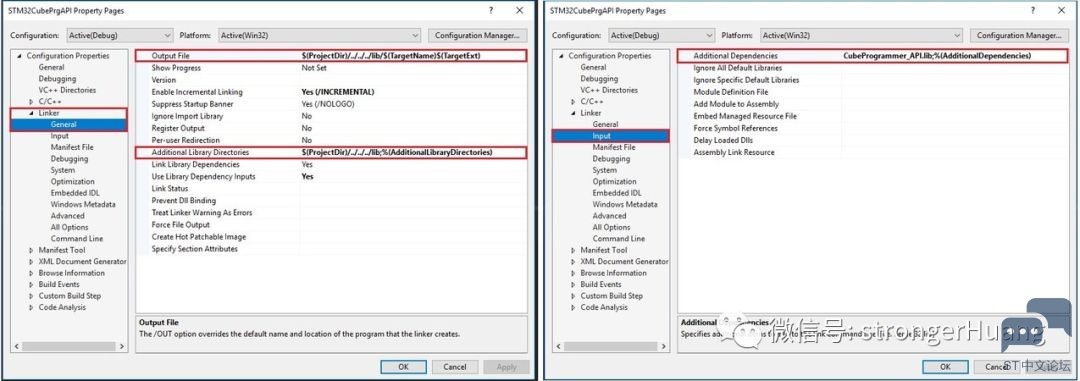Image resolution: width=1080 pixels, height=381 pixels.
Task: Select Output File property row
Action: pos(331,56)
